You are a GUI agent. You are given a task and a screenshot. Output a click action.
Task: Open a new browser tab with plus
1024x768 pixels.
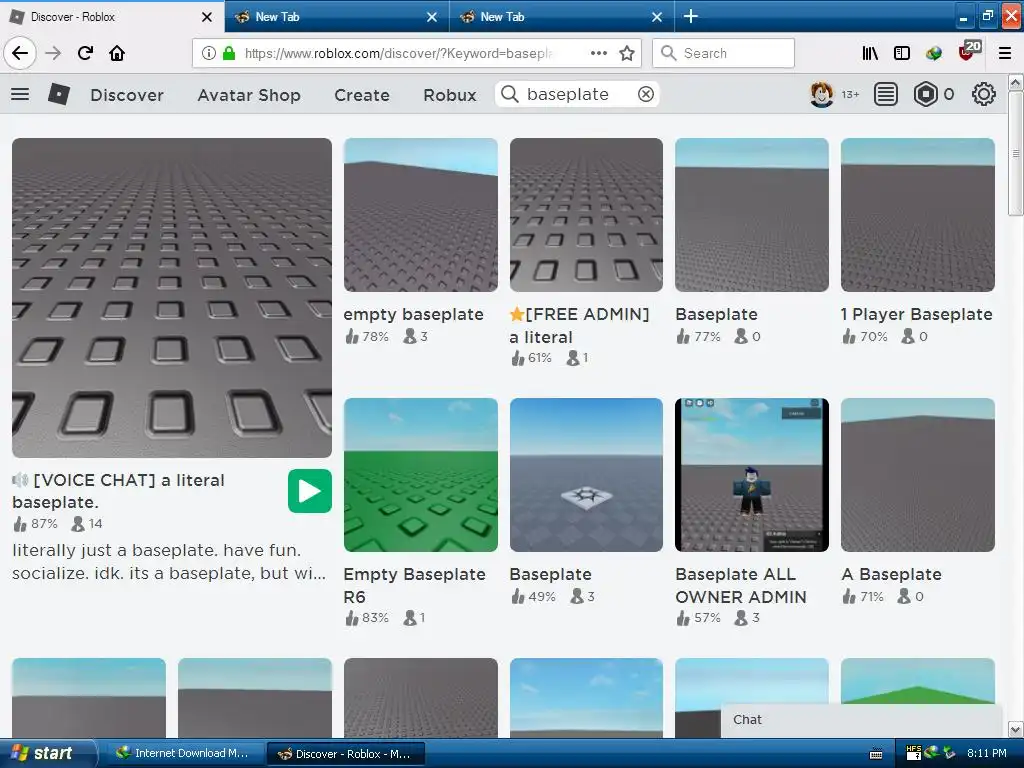point(690,16)
